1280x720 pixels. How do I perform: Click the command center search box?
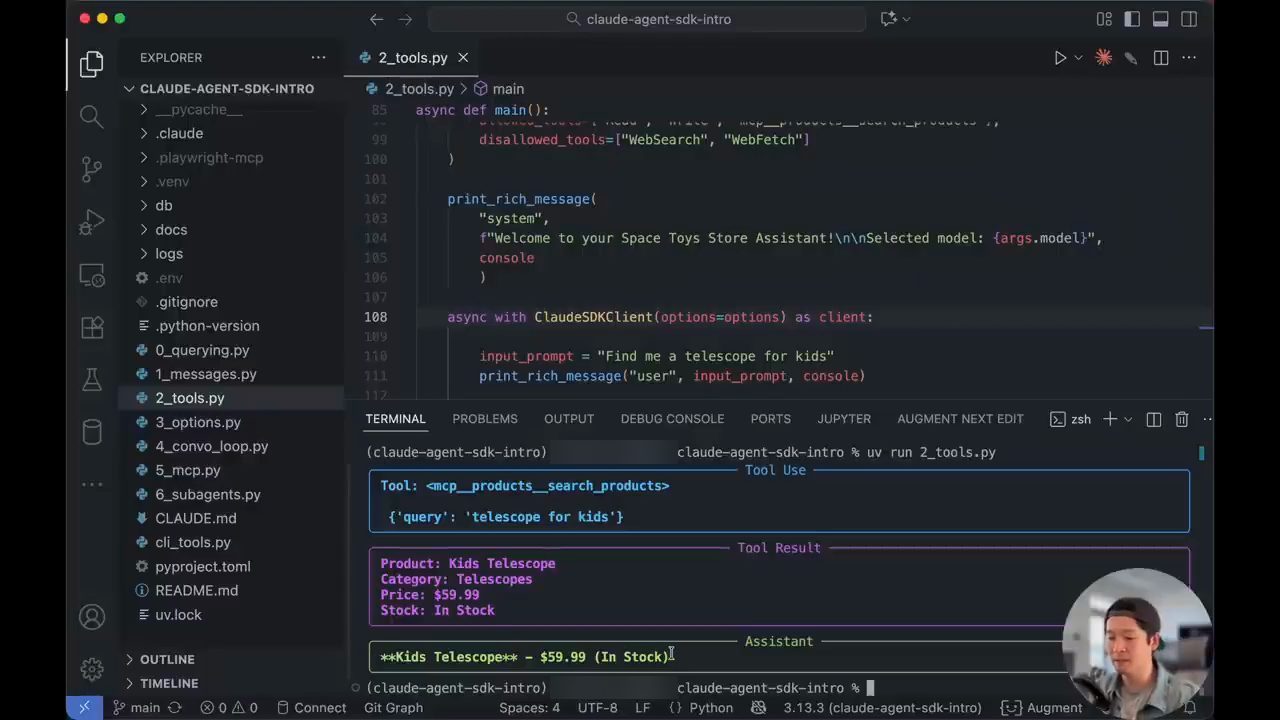[x=648, y=19]
